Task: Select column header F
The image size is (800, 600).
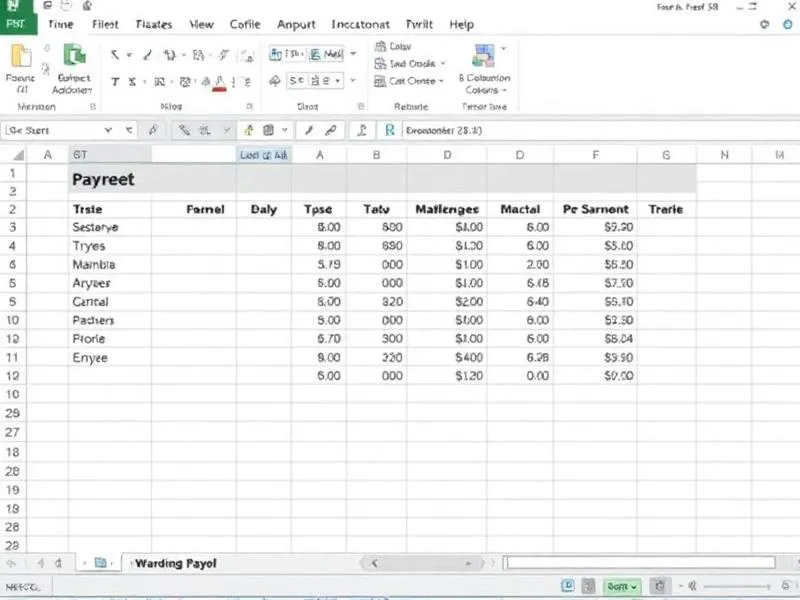Action: [595, 155]
